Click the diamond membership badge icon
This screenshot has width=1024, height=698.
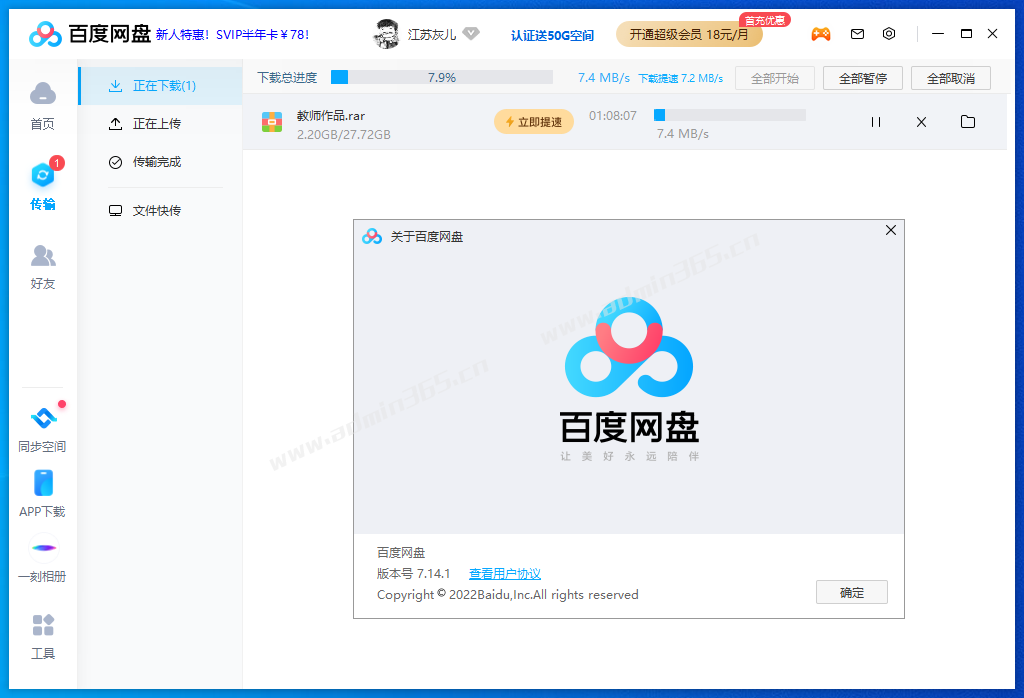tap(471, 33)
